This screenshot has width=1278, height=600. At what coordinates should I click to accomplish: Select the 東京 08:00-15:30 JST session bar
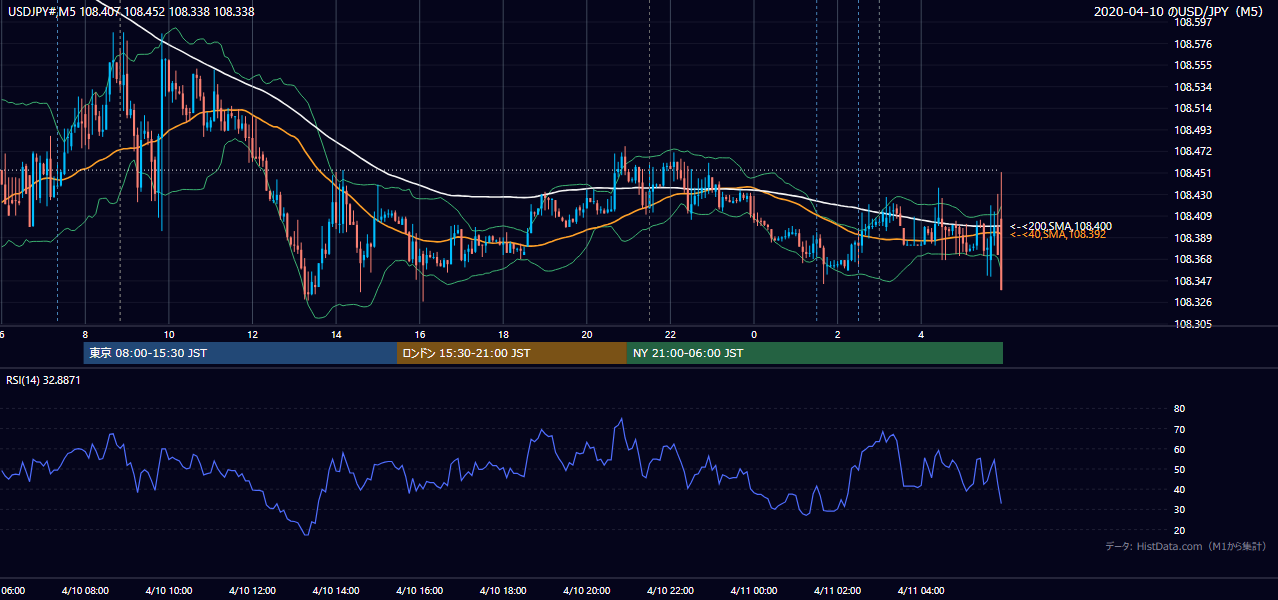coord(240,353)
